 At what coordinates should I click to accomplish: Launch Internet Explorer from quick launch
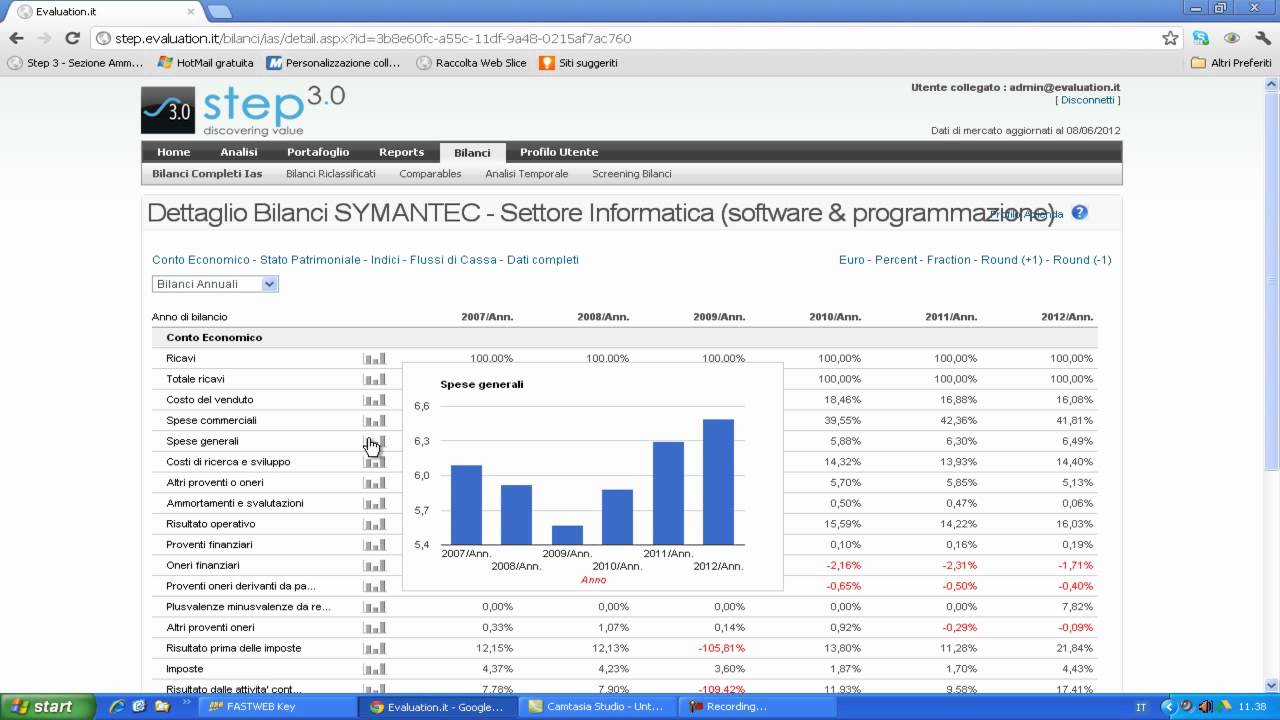click(x=117, y=706)
